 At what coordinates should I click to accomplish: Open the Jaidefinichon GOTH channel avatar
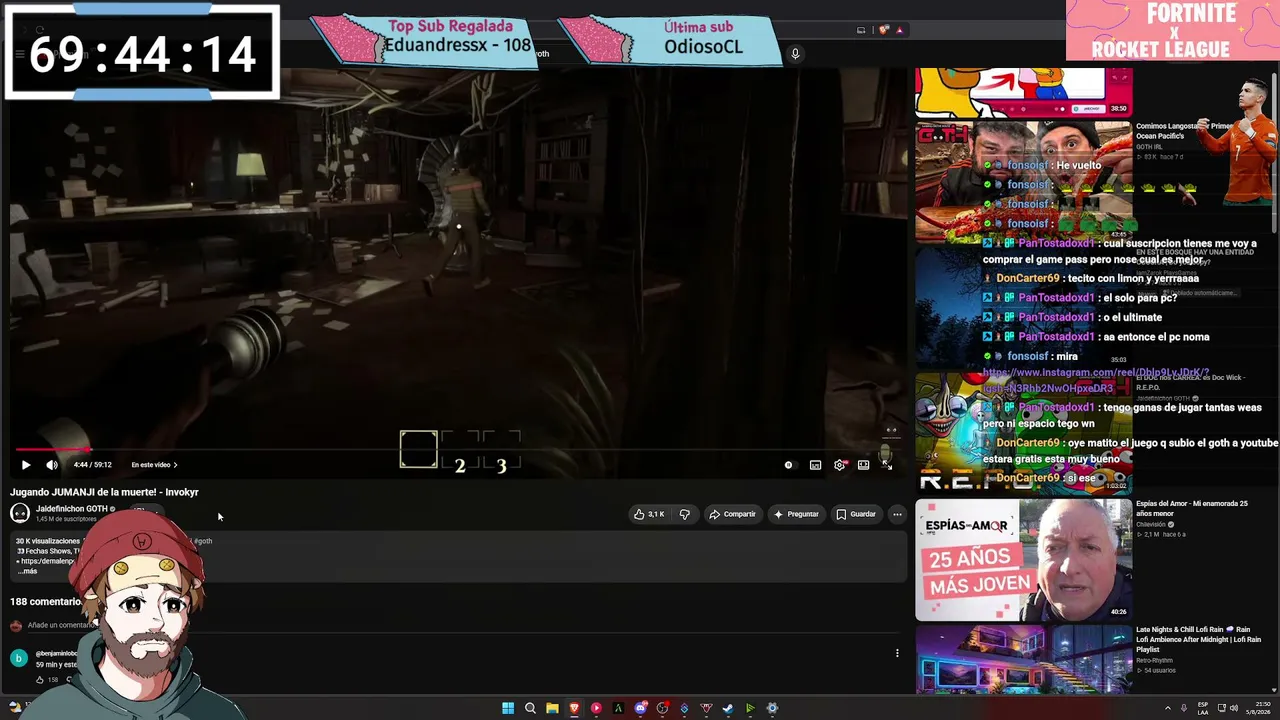[20, 513]
